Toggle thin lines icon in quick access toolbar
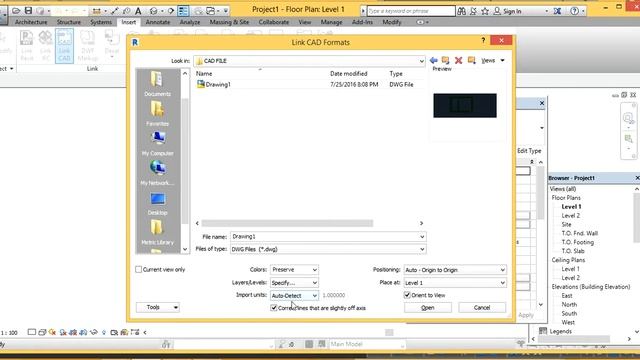This screenshot has height=360, width=640. coord(183,11)
